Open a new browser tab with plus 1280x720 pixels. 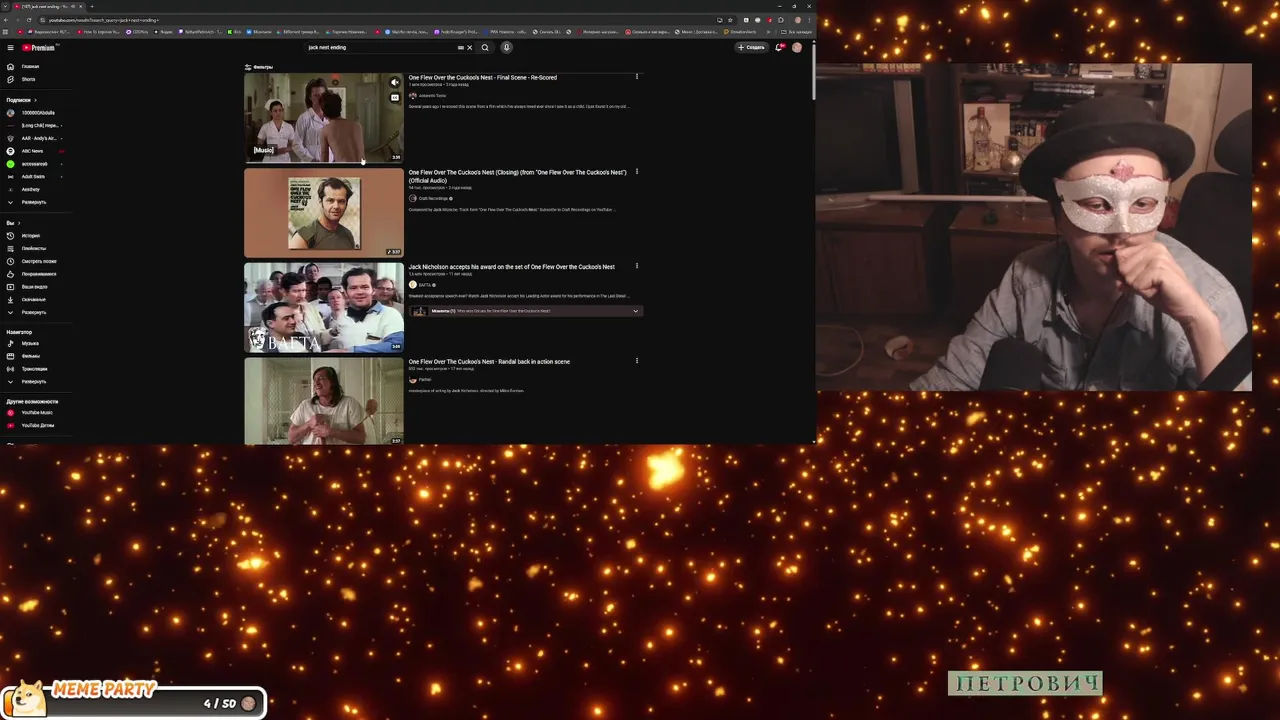pyautogui.click(x=92, y=6)
